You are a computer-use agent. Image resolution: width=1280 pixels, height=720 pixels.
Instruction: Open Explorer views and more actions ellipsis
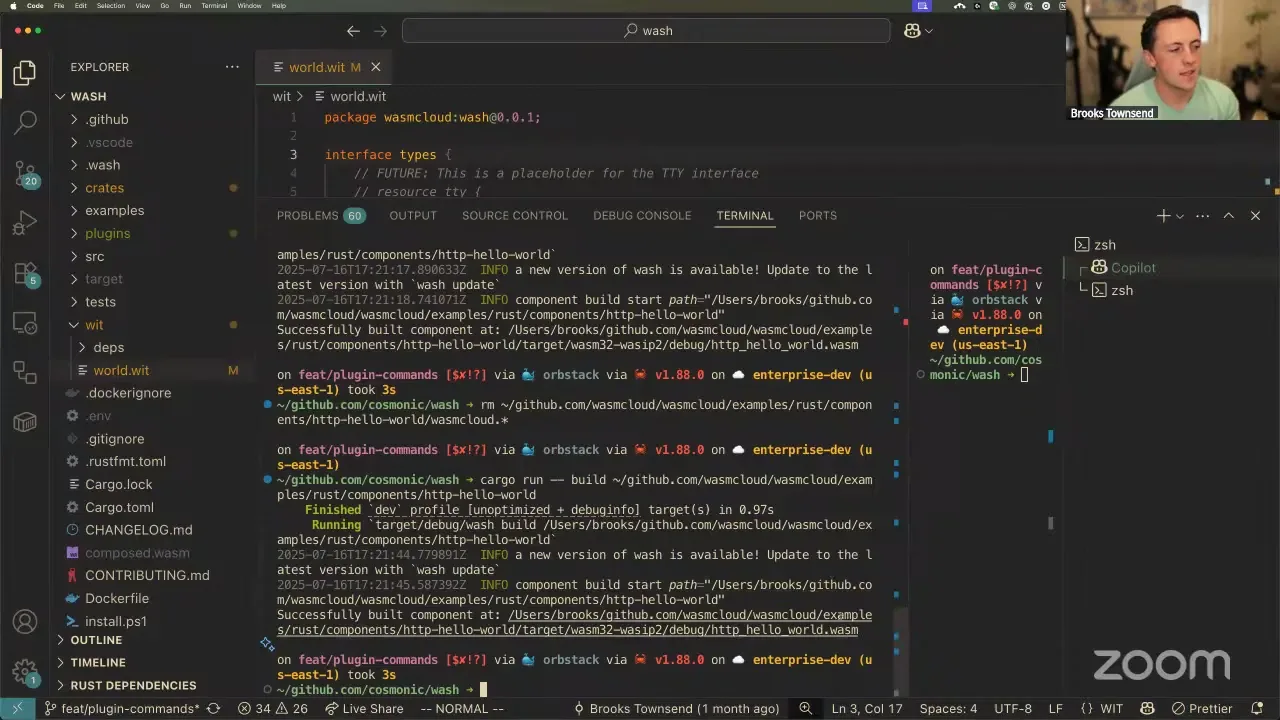pos(232,67)
